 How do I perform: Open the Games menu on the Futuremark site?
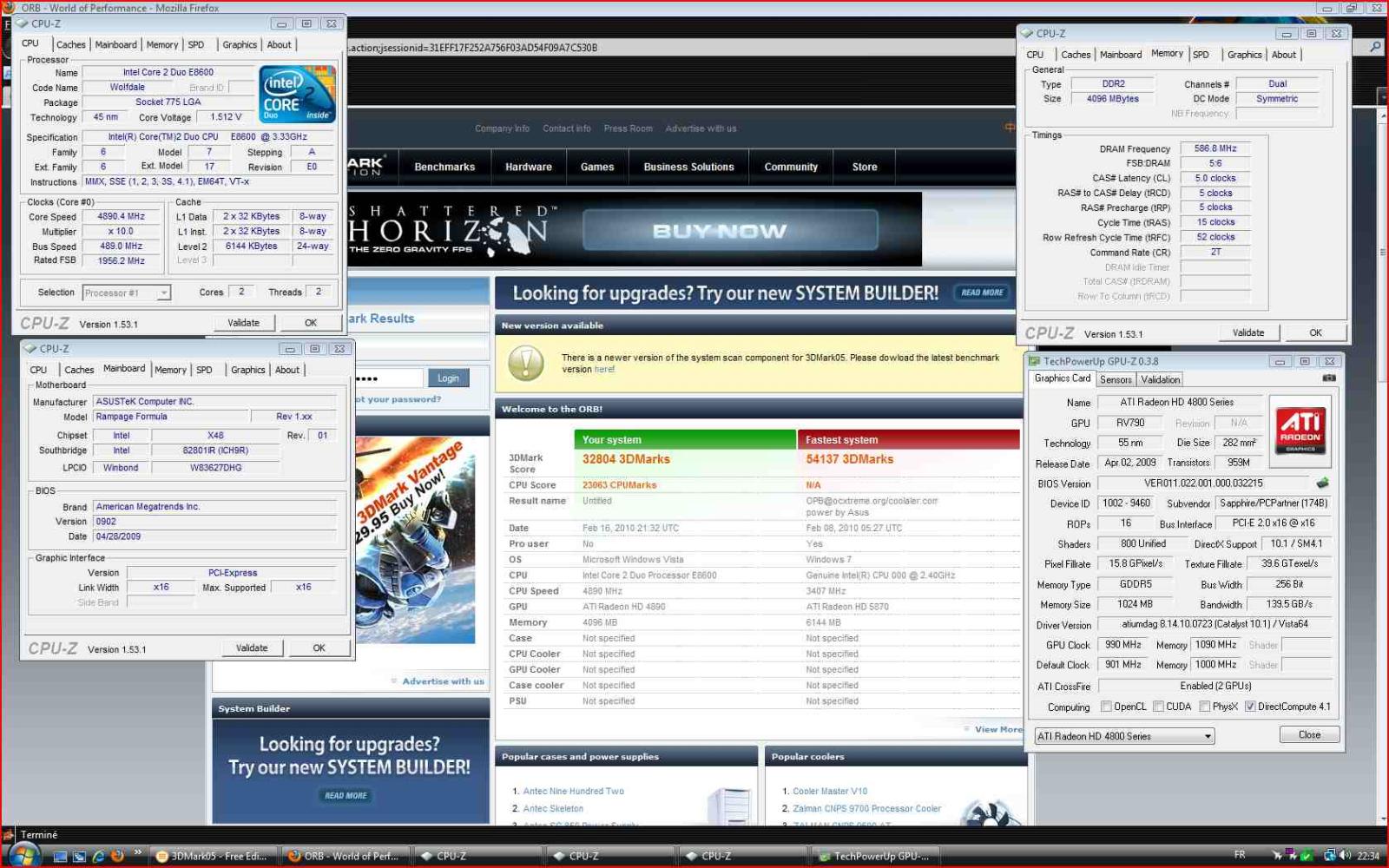tap(597, 167)
